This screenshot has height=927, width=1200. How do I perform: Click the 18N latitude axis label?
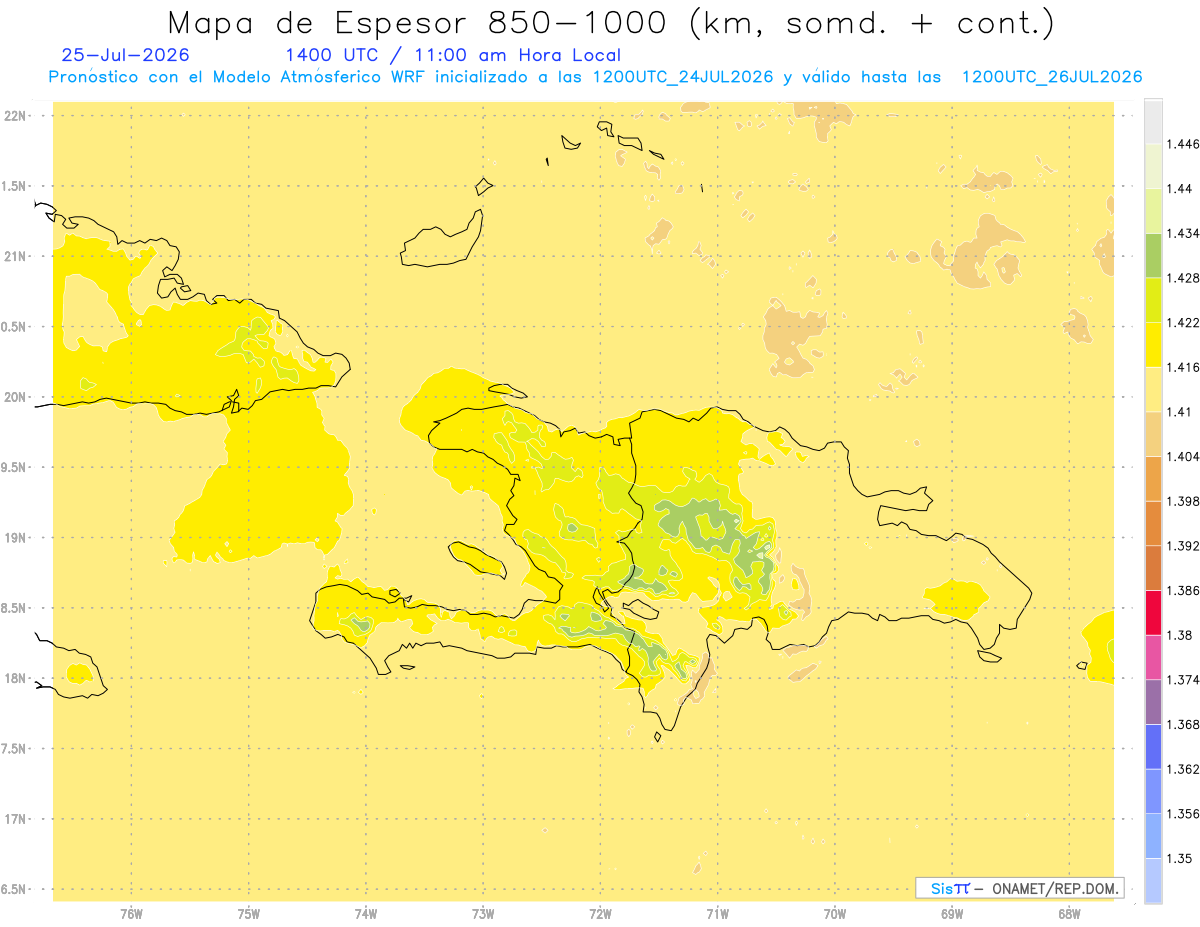coord(16,678)
